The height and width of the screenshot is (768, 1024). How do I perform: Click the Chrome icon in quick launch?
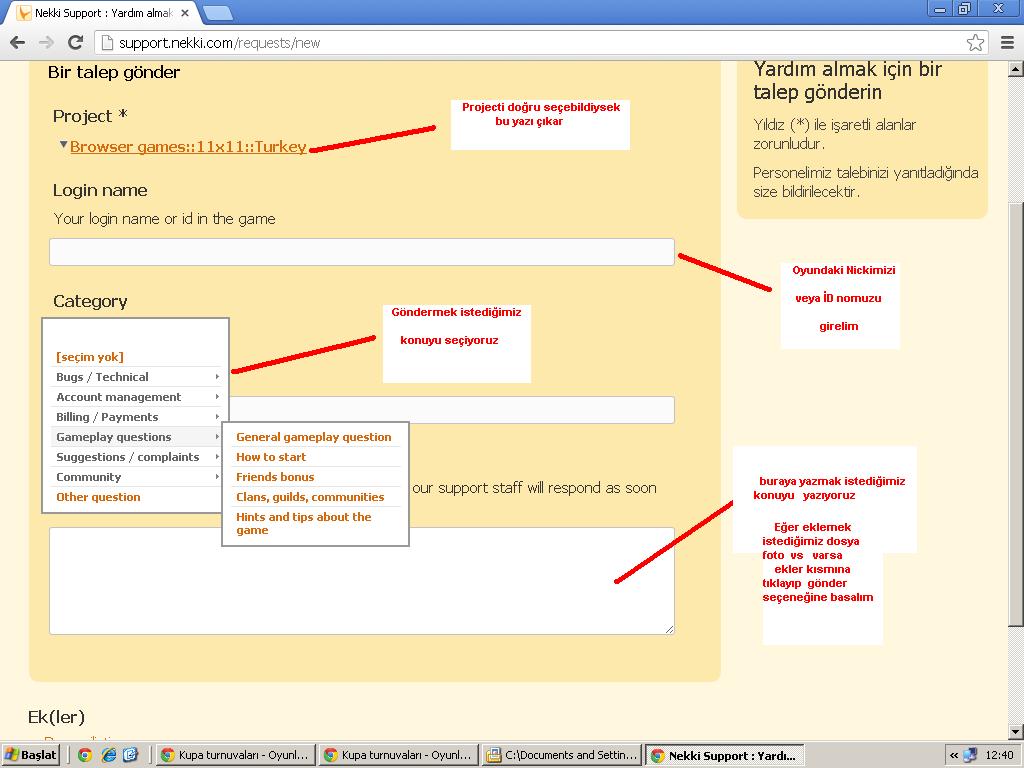click(x=85, y=755)
